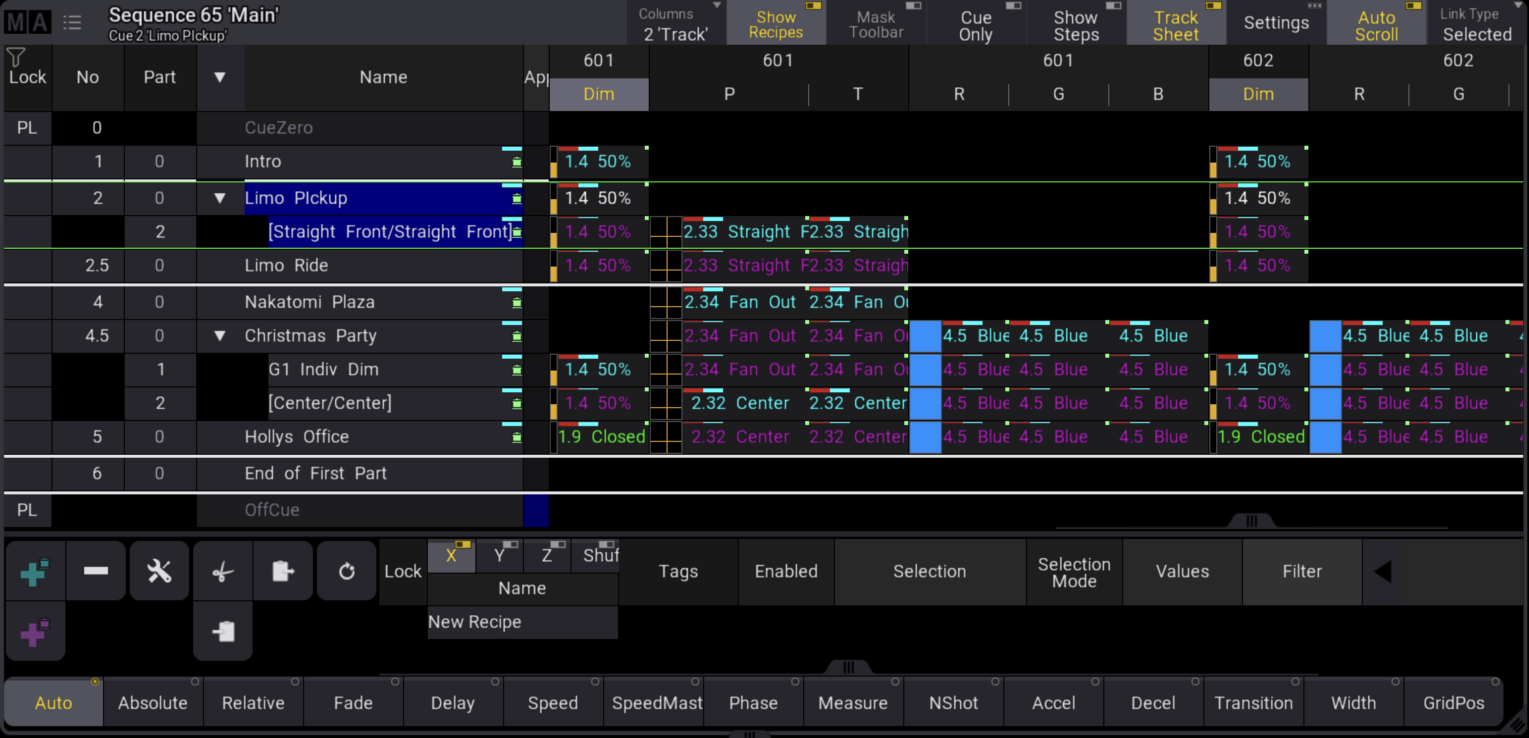Collapse the Limo PIckup cue parts

[x=220, y=198]
